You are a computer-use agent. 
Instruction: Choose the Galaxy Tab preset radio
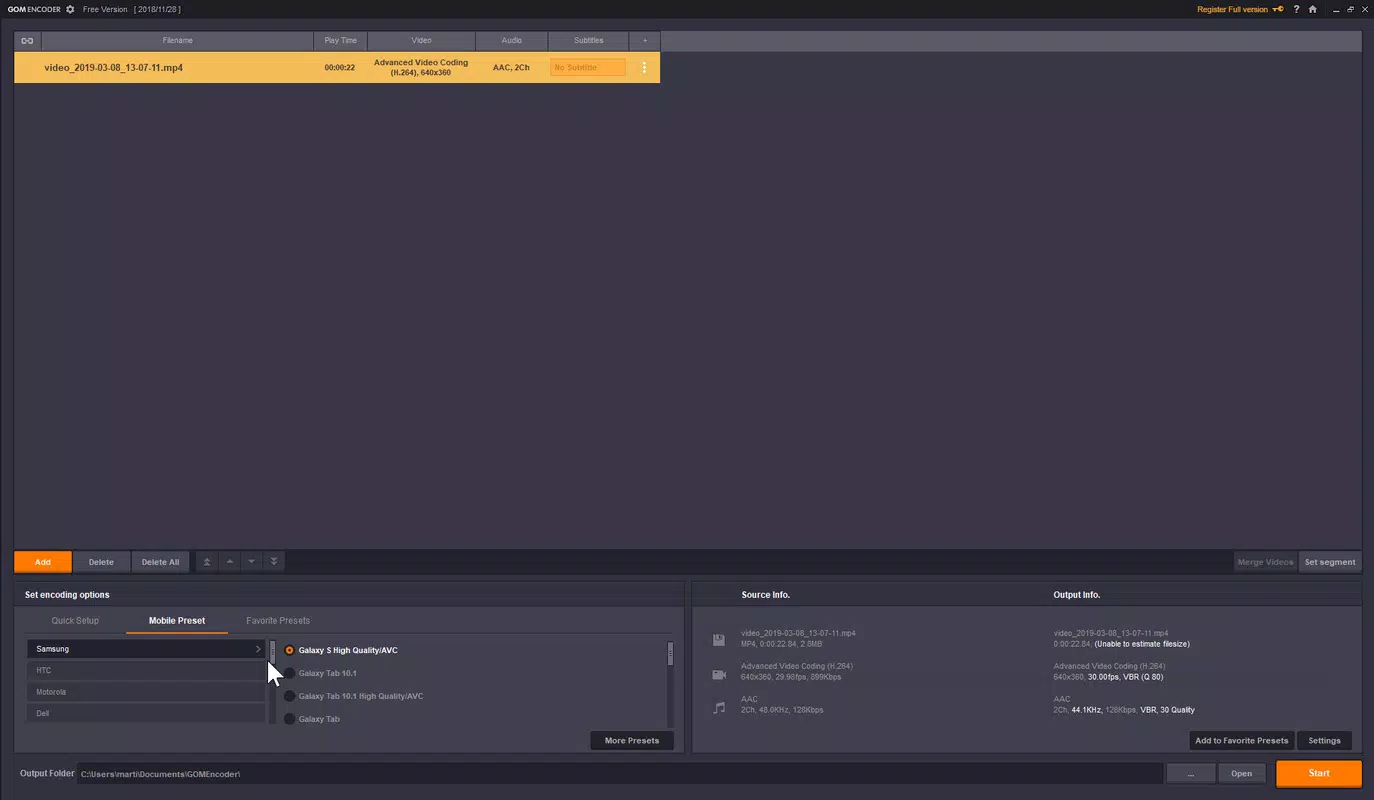coord(290,719)
